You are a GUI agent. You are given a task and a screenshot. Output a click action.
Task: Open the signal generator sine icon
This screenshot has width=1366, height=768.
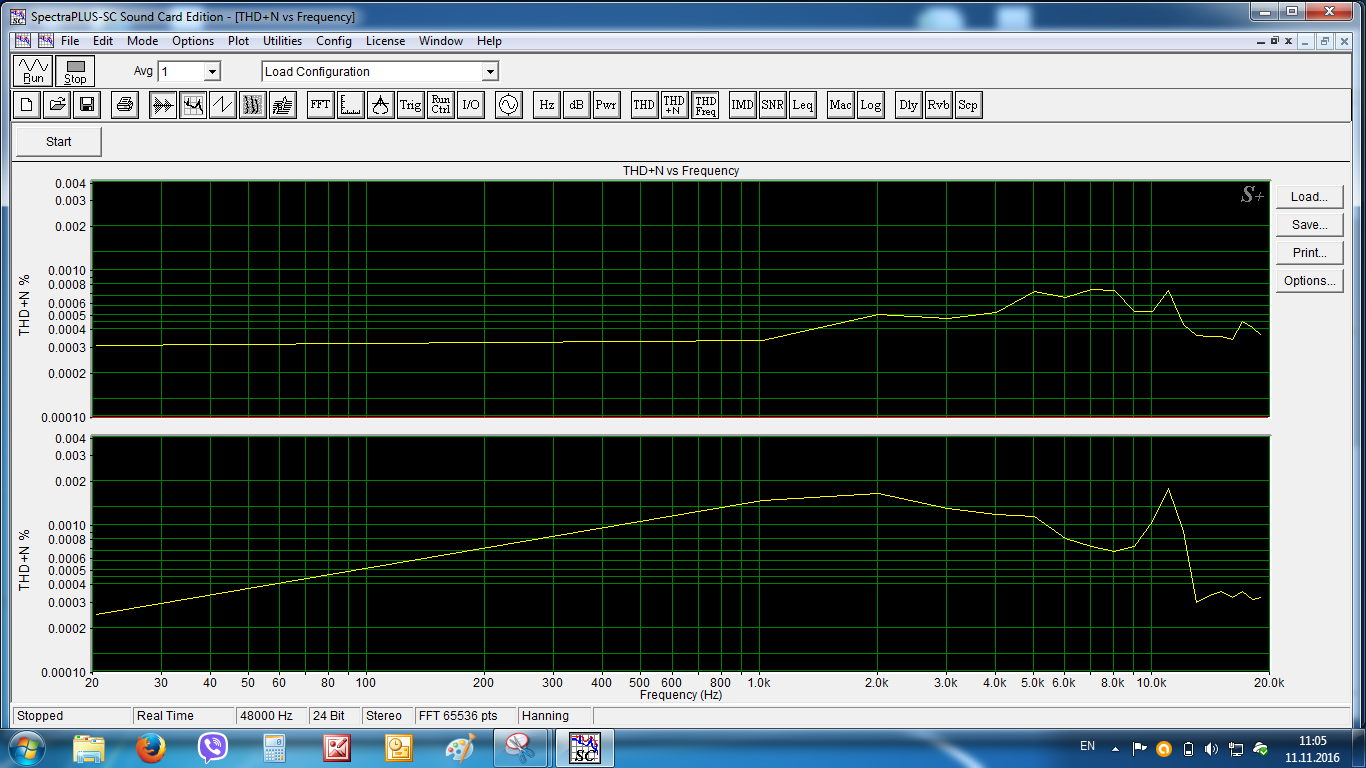pyautogui.click(x=509, y=105)
